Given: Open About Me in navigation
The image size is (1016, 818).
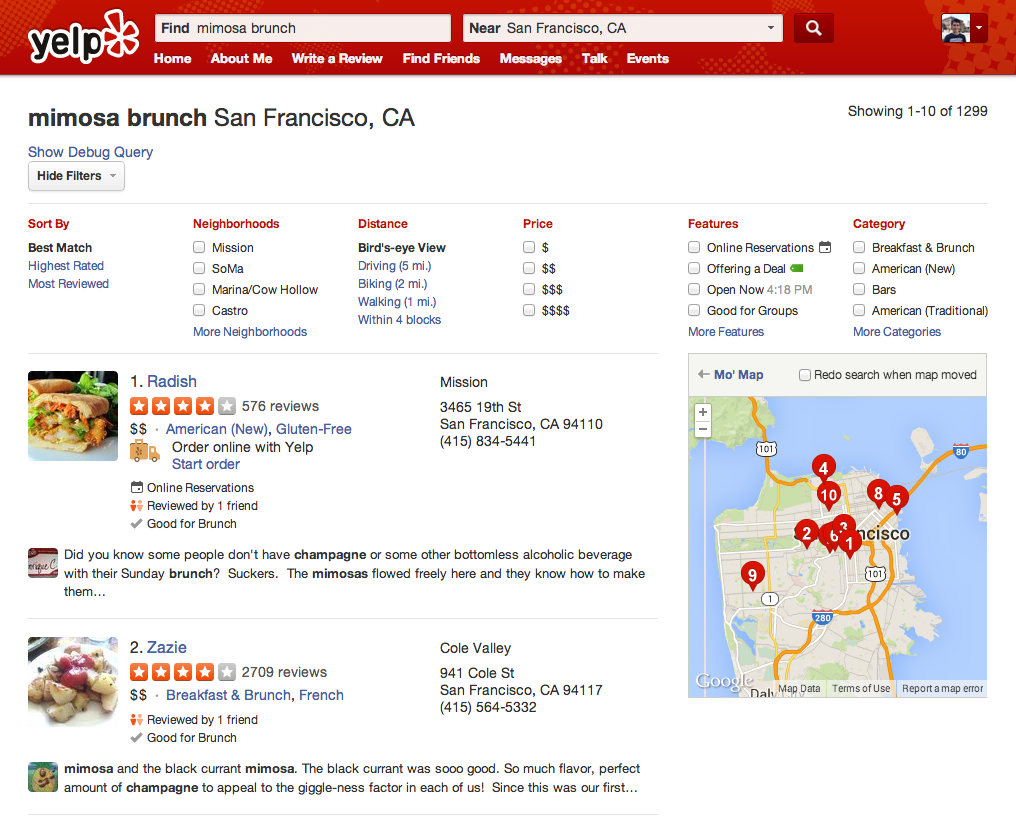Looking at the screenshot, I should (241, 58).
